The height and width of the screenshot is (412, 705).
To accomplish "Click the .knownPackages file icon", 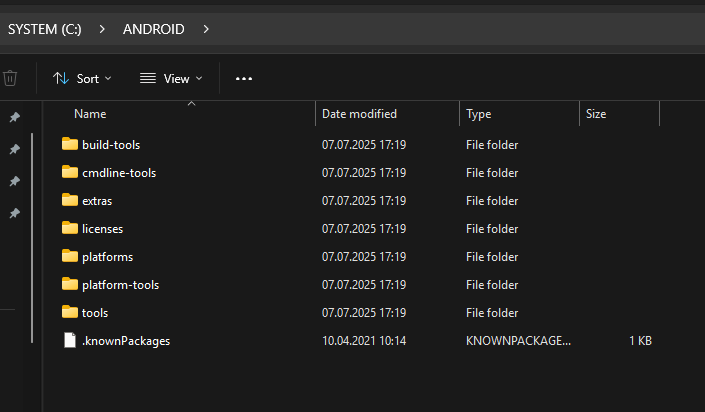I will tap(70, 340).
